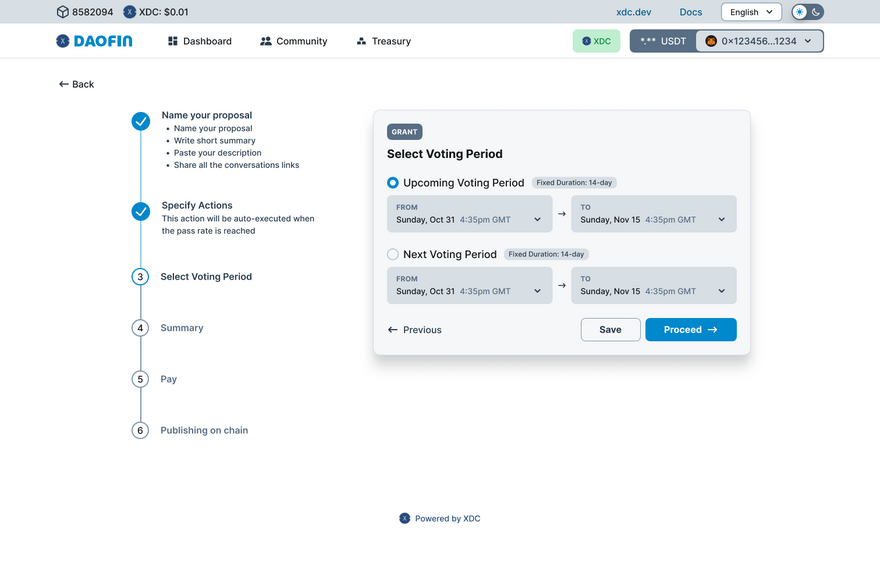Viewport: 880px width, 572px height.
Task: Open the English language dropdown
Action: coord(751,12)
